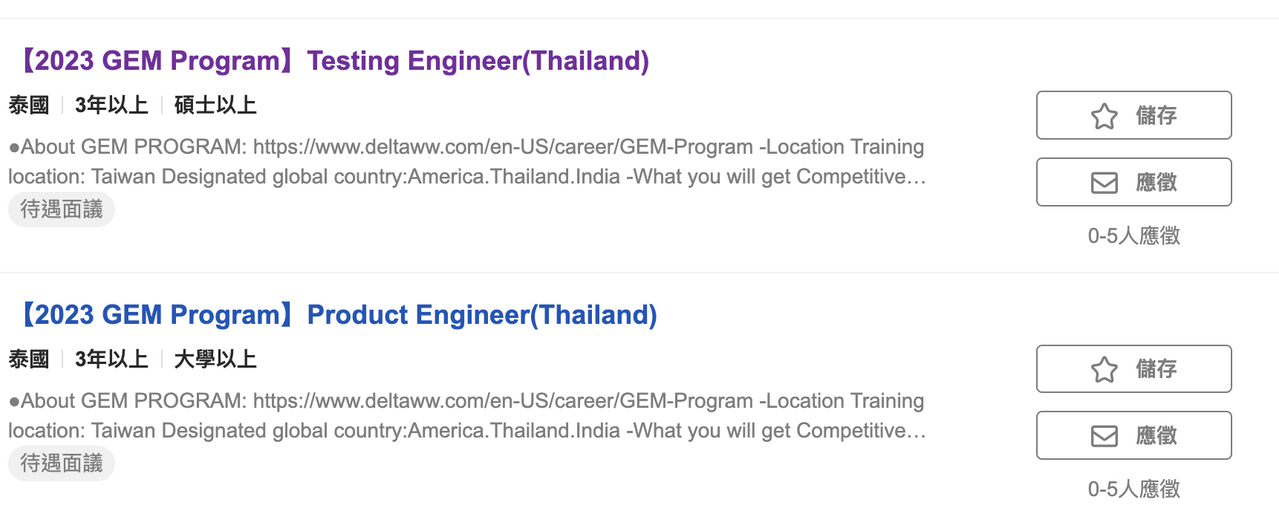Screen dimensions: 1279x517
Task: Click the envelope icon for Product Engineer job
Action: pyautogui.click(x=1104, y=437)
